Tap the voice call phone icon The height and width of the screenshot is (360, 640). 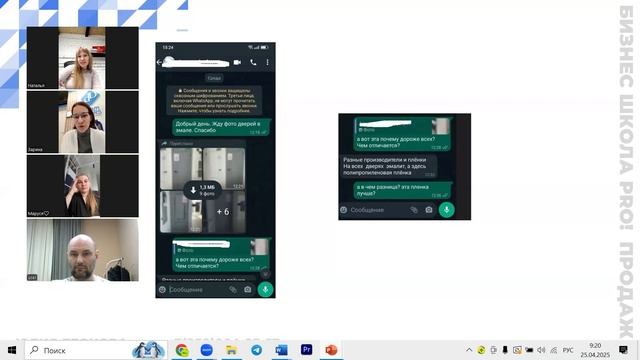point(253,62)
